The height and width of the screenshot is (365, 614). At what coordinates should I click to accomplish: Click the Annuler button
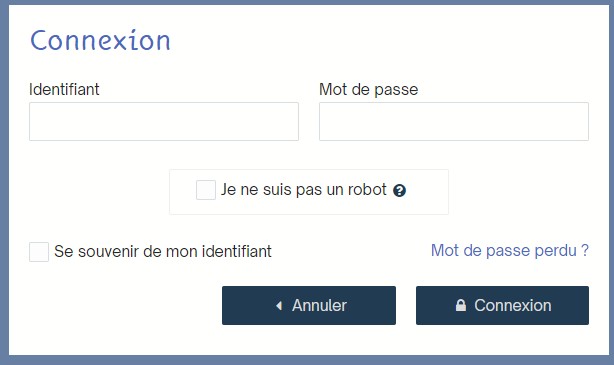309,305
